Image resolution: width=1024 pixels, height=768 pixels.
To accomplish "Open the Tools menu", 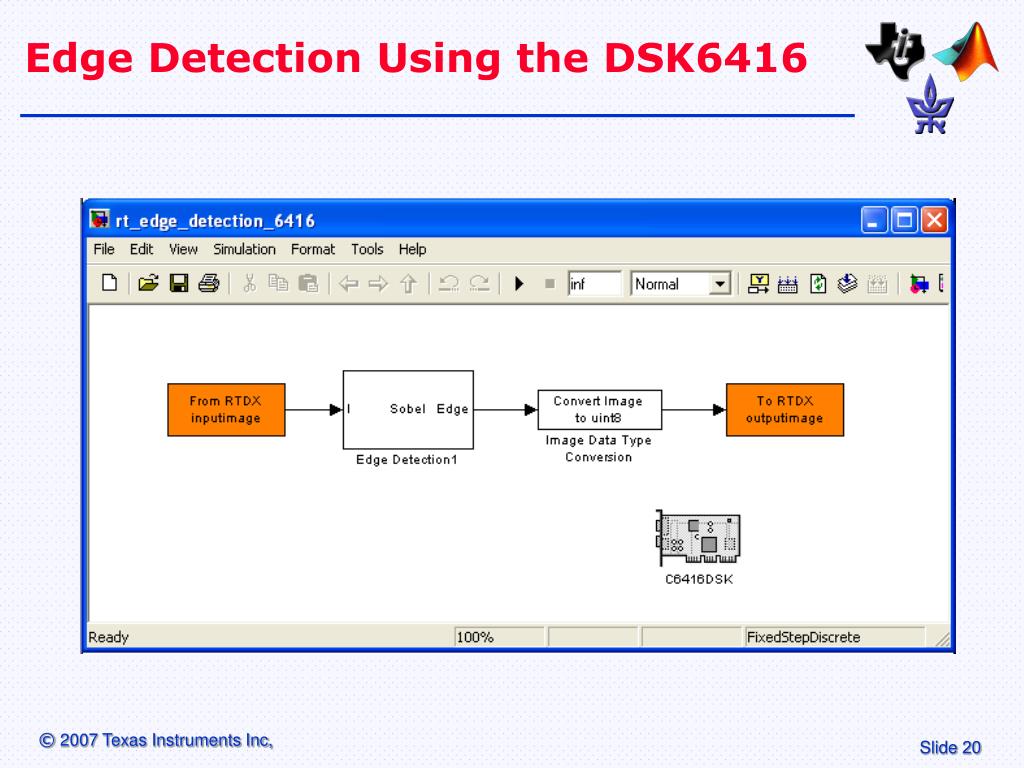I will tap(367, 249).
